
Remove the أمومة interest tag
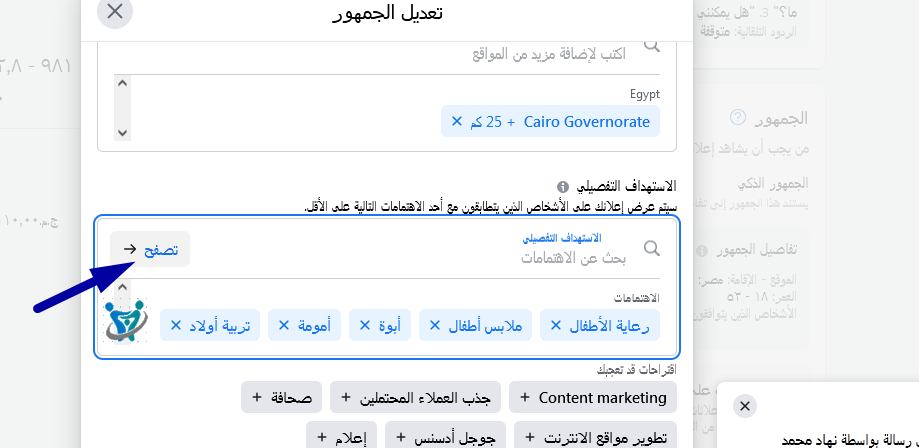tap(283, 326)
